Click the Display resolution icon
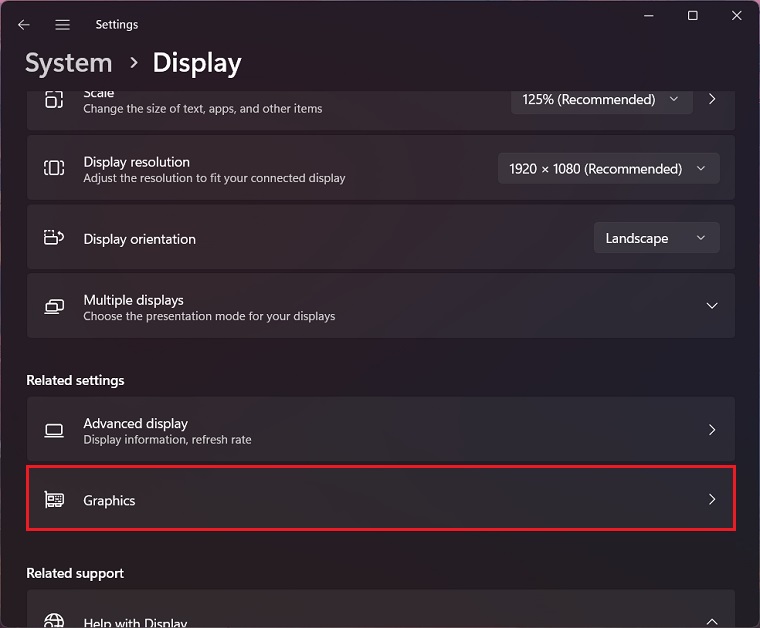Image resolution: width=760 pixels, height=628 pixels. [54, 168]
